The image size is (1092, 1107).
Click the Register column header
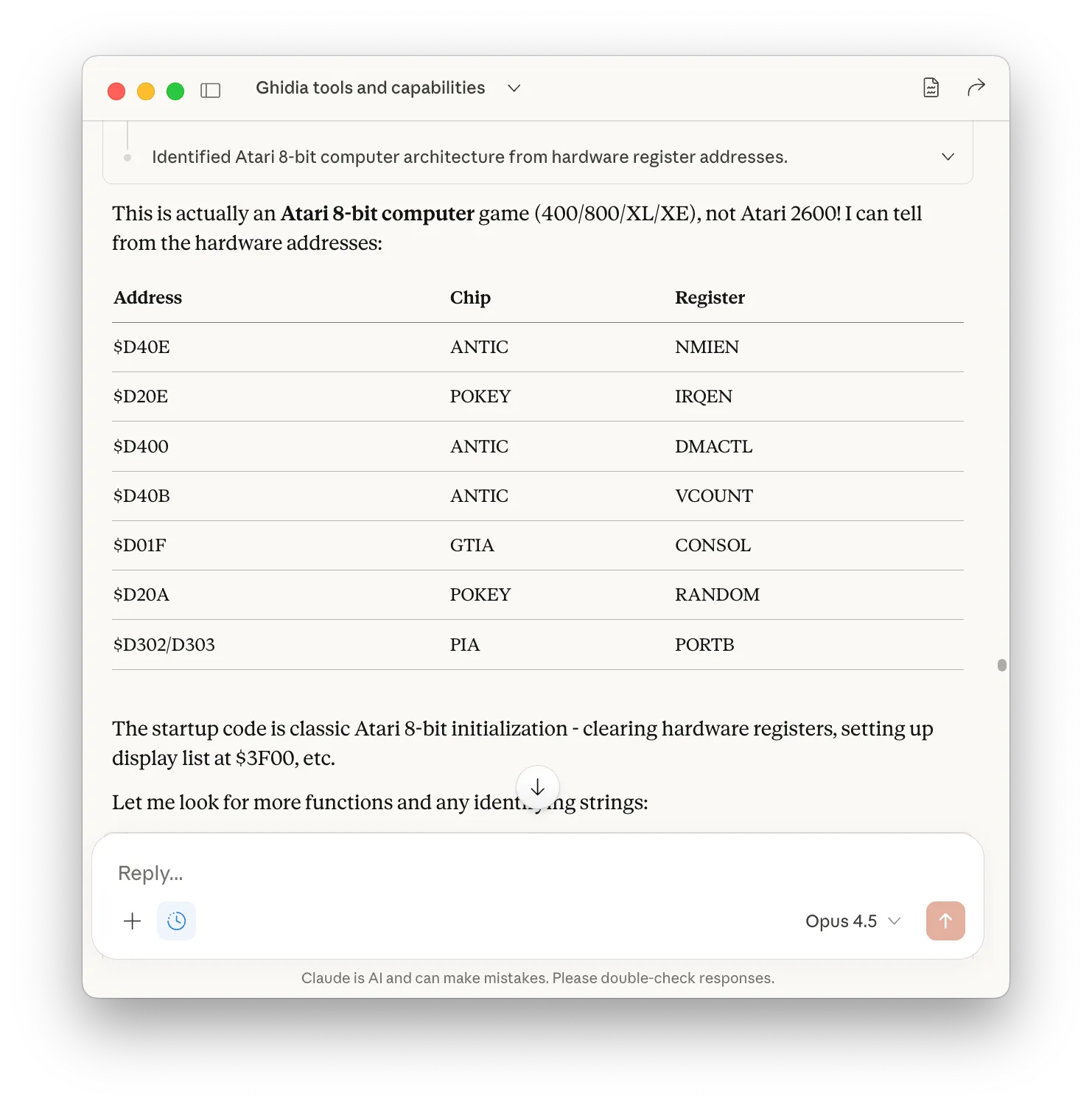[710, 298]
